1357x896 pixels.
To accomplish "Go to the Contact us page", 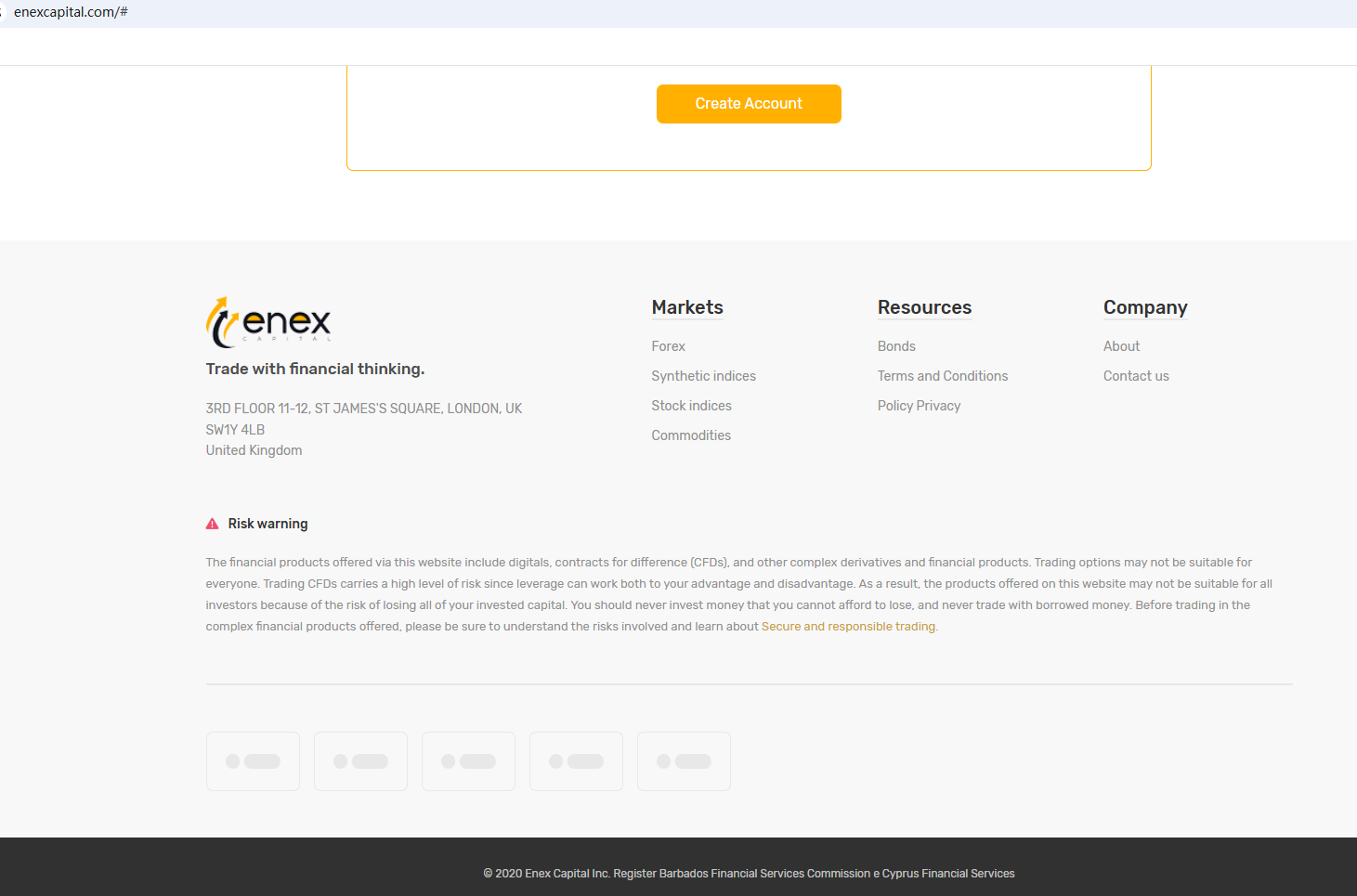I will point(1136,376).
